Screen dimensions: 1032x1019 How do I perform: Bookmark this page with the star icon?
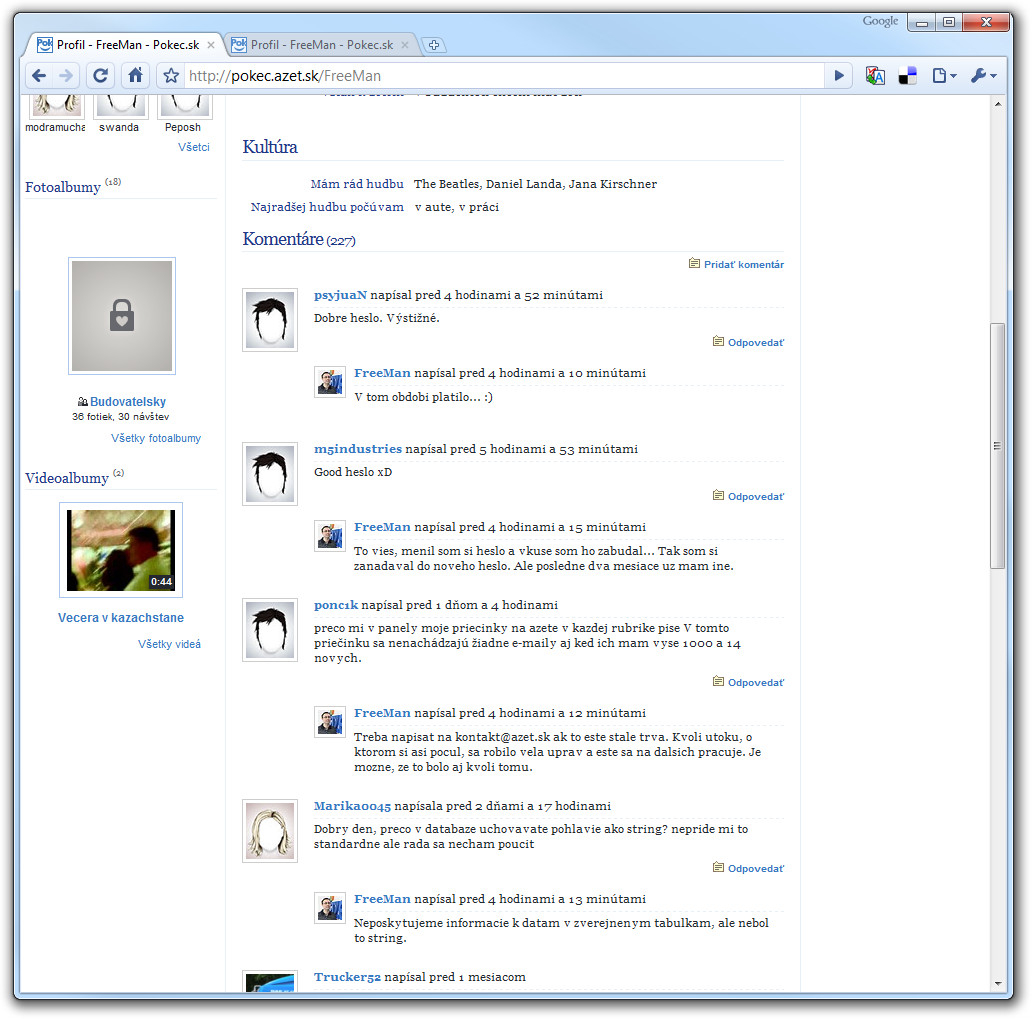pos(171,76)
